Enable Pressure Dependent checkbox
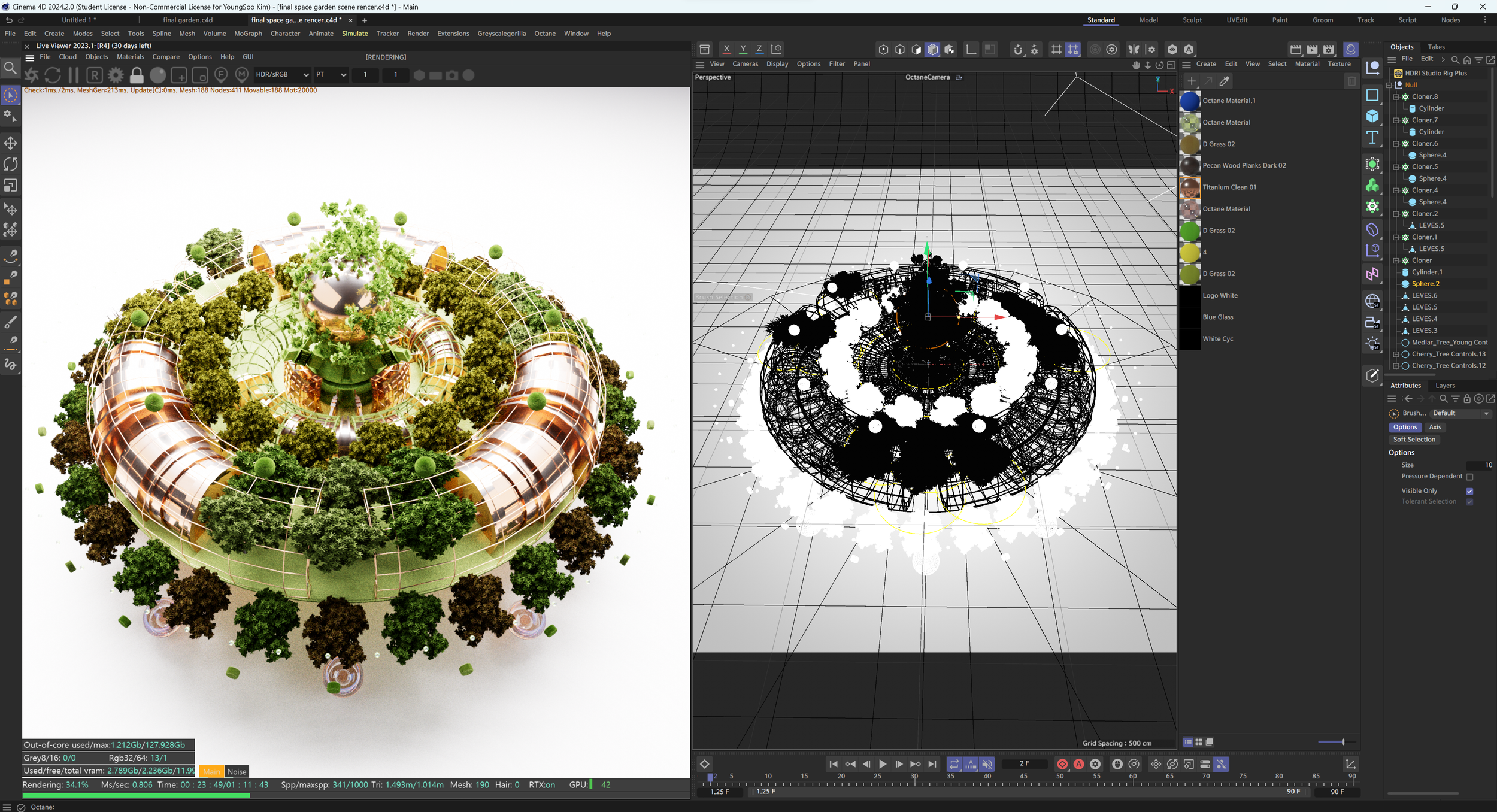The image size is (1497, 812). point(1469,477)
